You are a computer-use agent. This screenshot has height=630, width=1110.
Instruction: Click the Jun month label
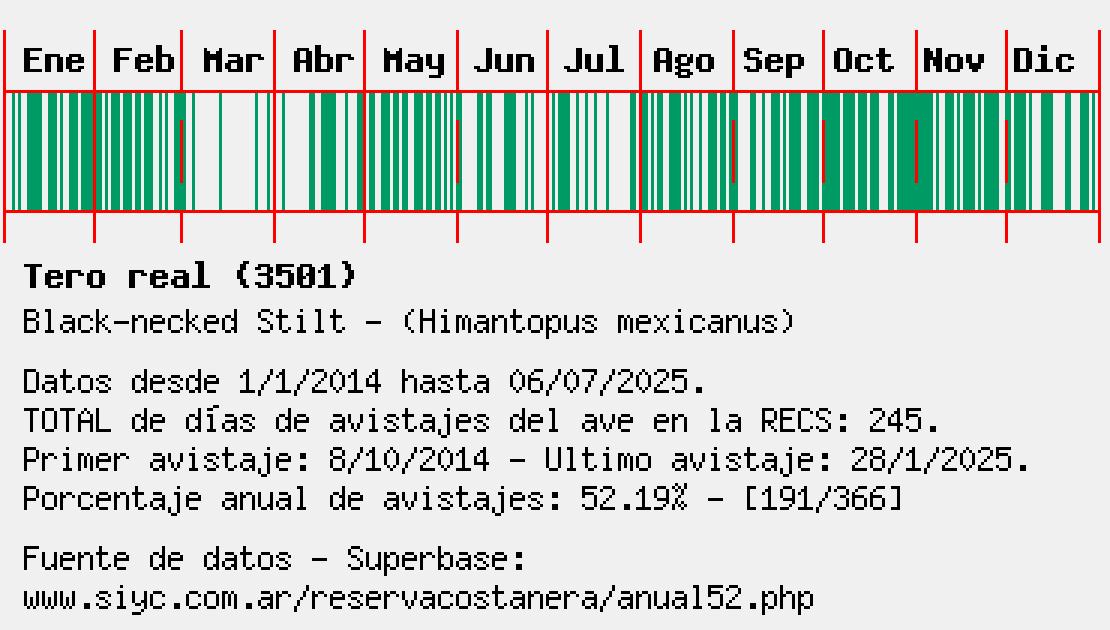[x=503, y=61]
